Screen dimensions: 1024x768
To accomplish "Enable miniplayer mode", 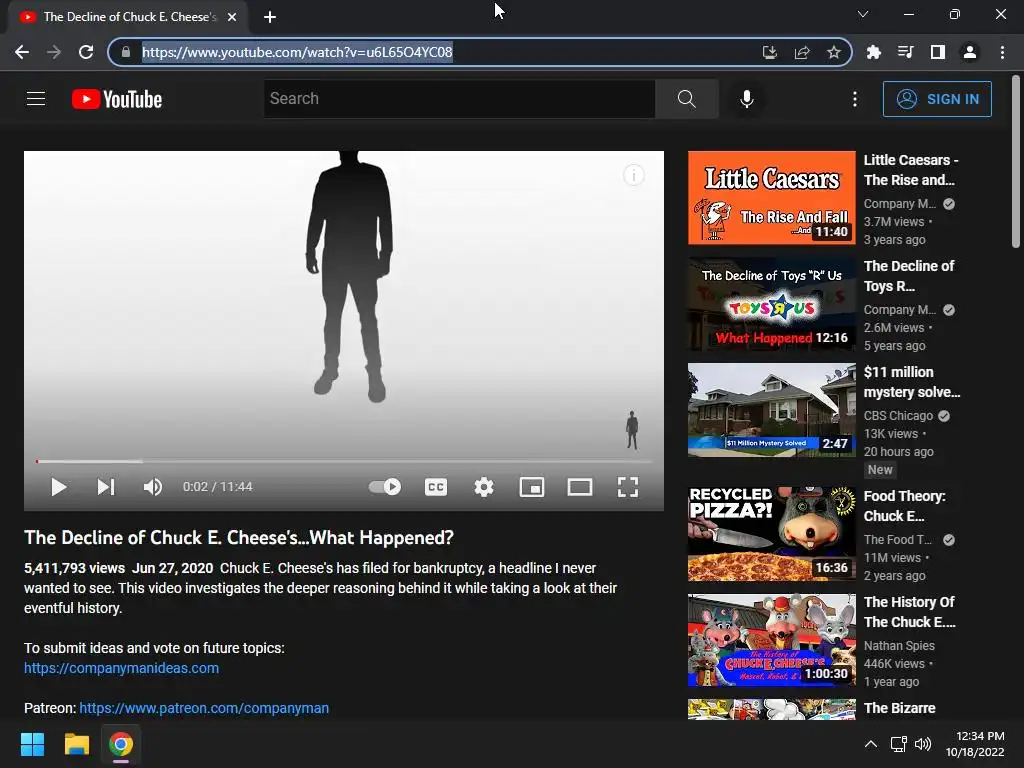I will coord(532,487).
